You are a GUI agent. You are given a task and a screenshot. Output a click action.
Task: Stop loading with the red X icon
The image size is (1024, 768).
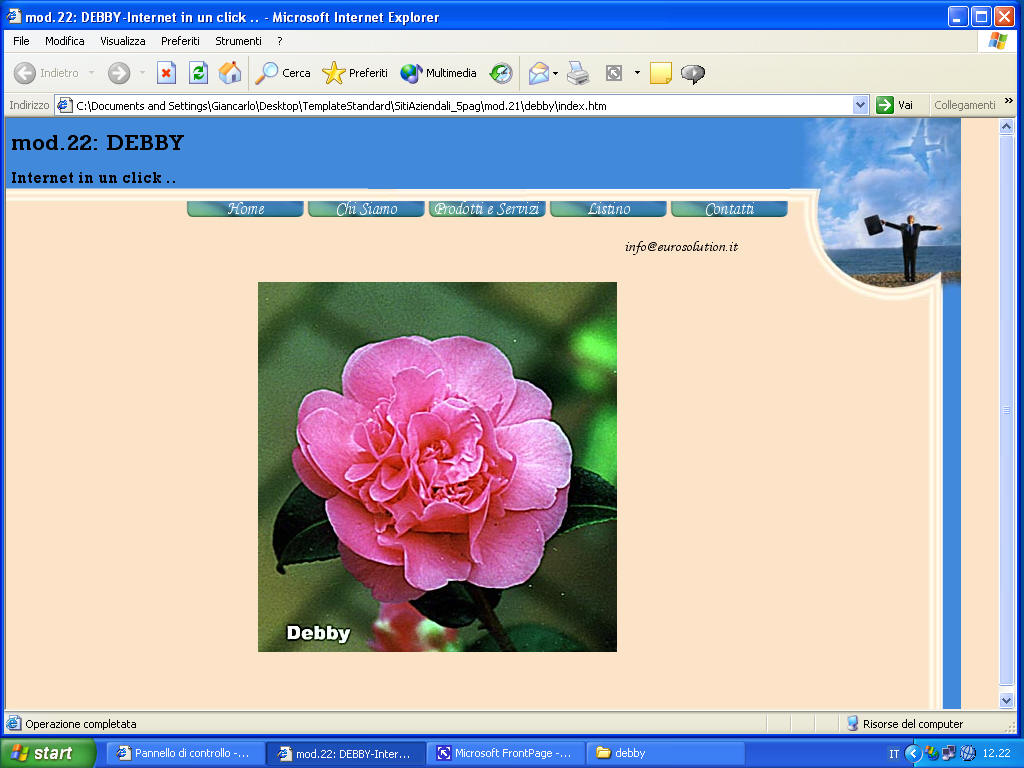tap(167, 73)
